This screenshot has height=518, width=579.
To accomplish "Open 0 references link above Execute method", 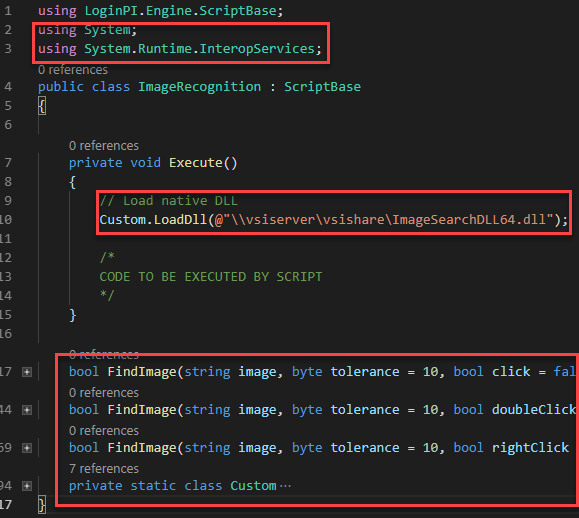I will click(x=104, y=145).
